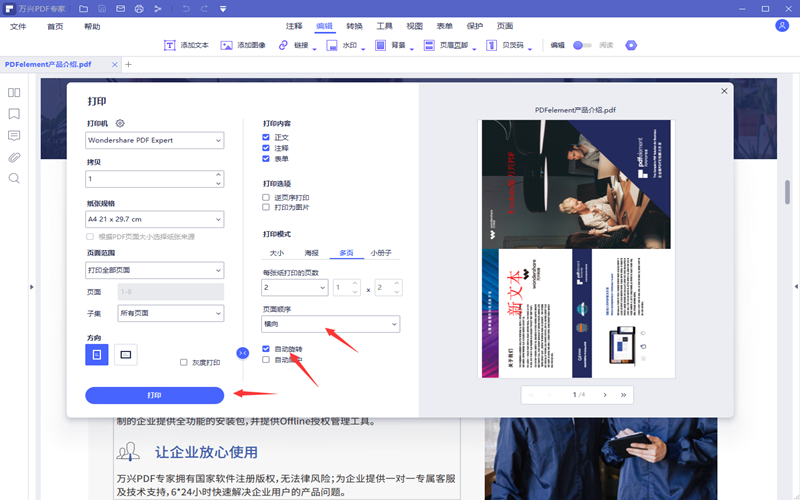The width and height of the screenshot is (800, 500).
Task: Select portrait orientation icon
Action: (97, 354)
